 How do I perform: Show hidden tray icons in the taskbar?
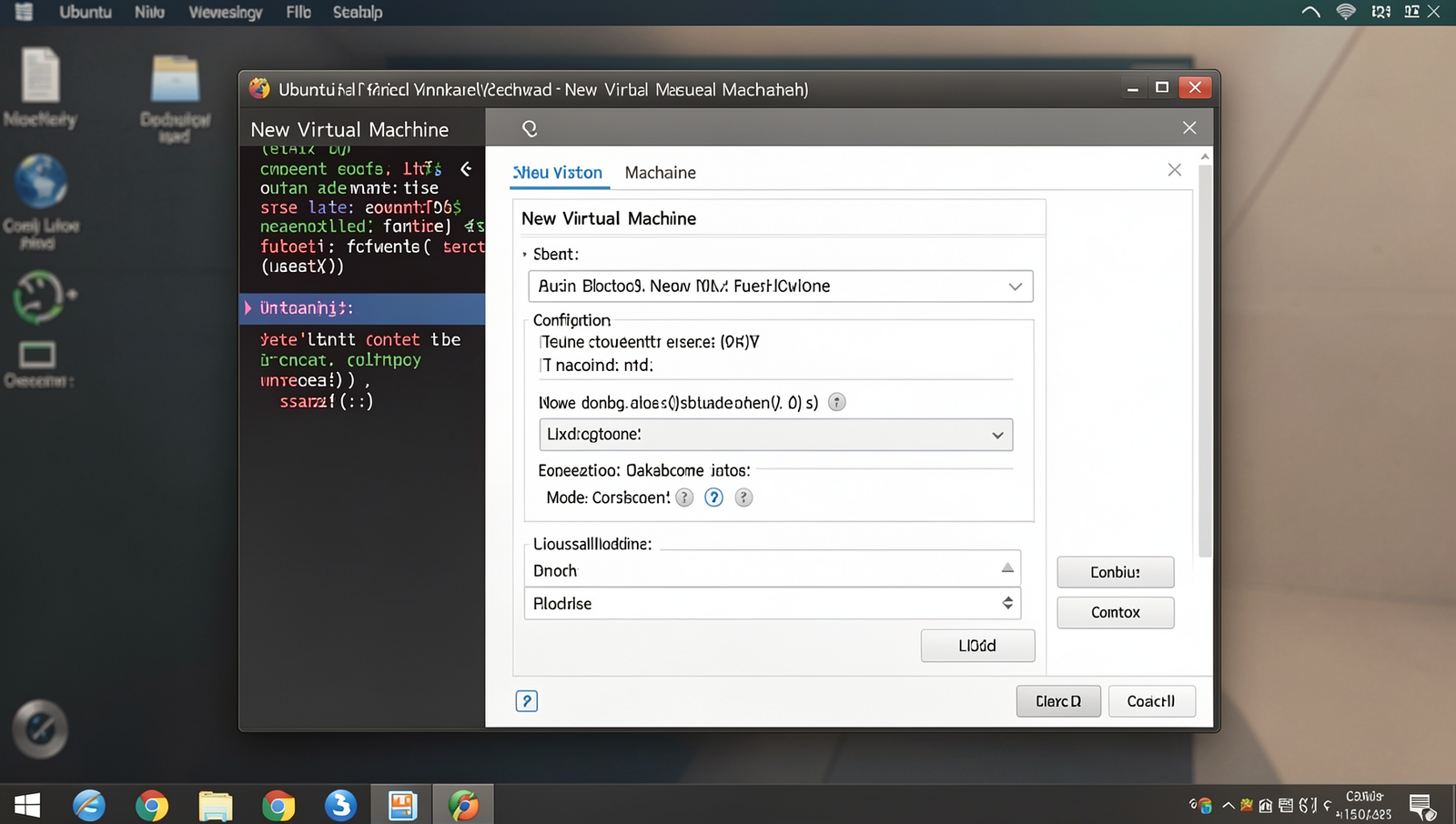pos(1228,805)
